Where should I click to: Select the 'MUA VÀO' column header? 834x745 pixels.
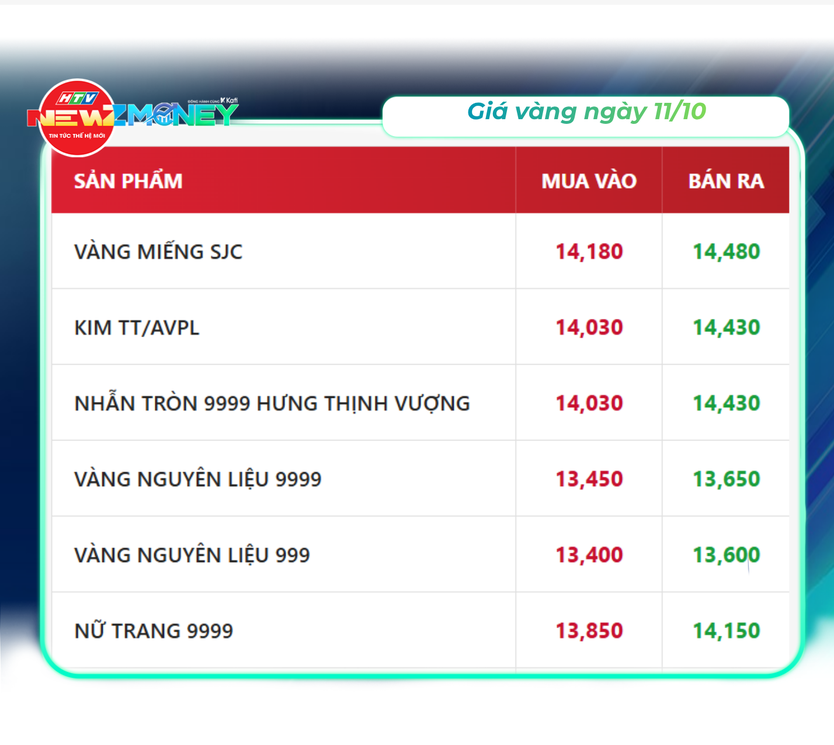(x=589, y=181)
